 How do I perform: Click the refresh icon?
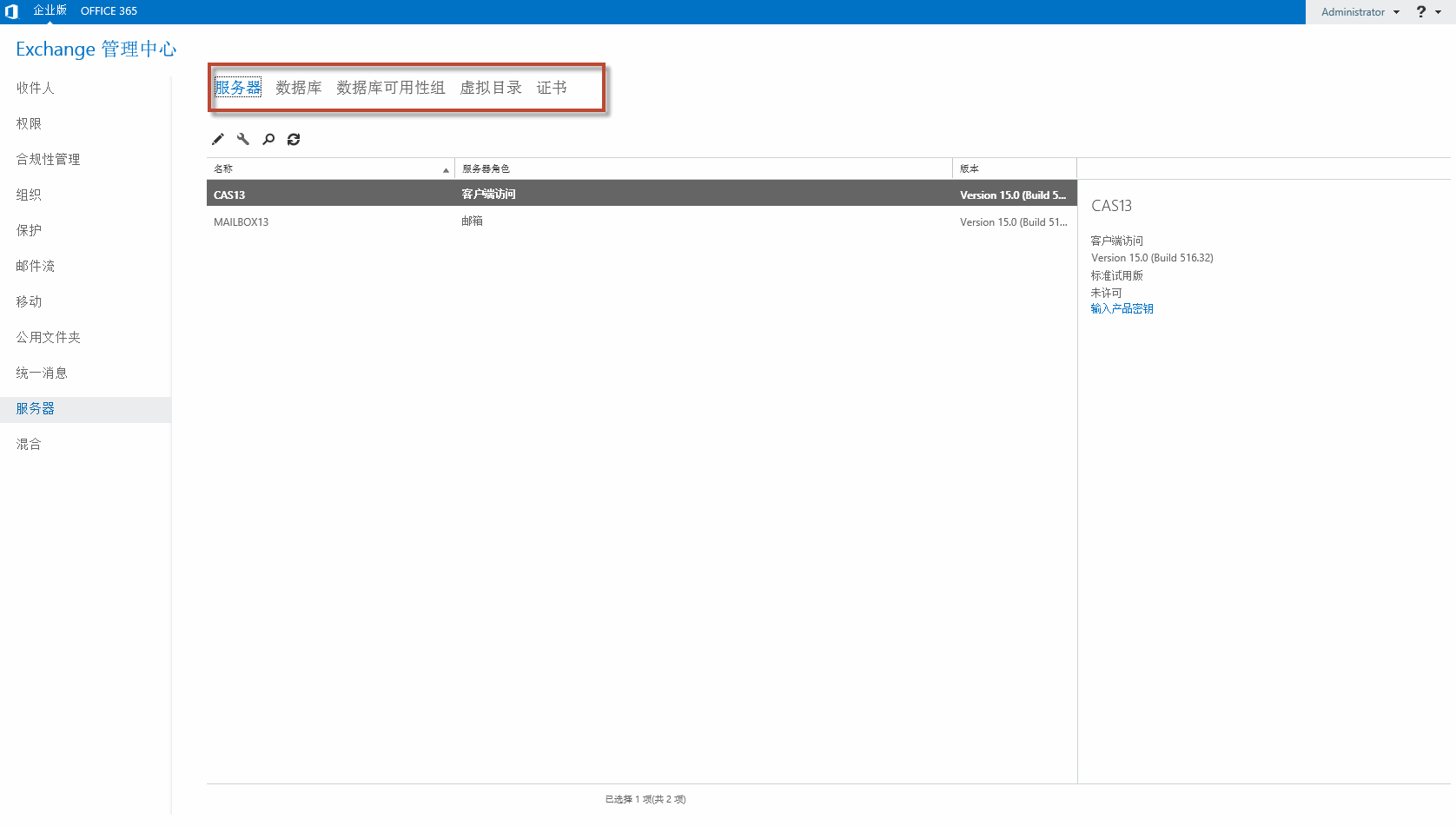(x=294, y=139)
